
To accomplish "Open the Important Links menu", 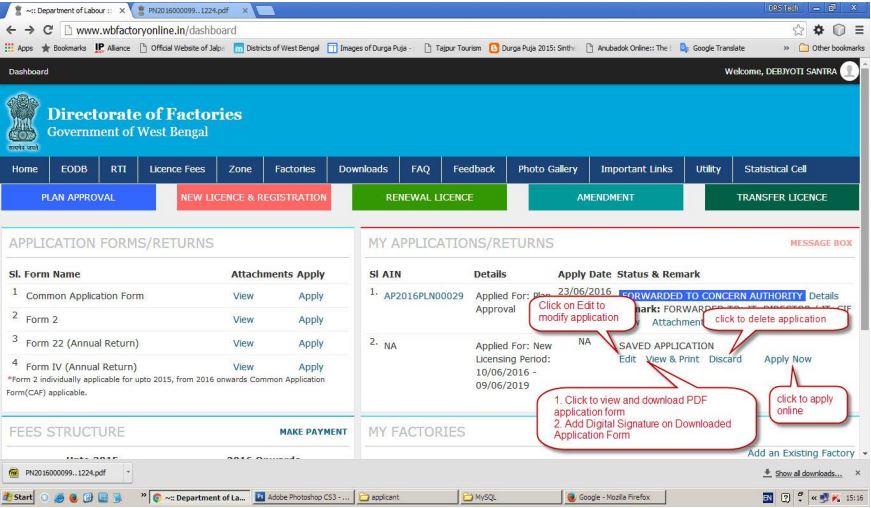I will click(x=637, y=169).
